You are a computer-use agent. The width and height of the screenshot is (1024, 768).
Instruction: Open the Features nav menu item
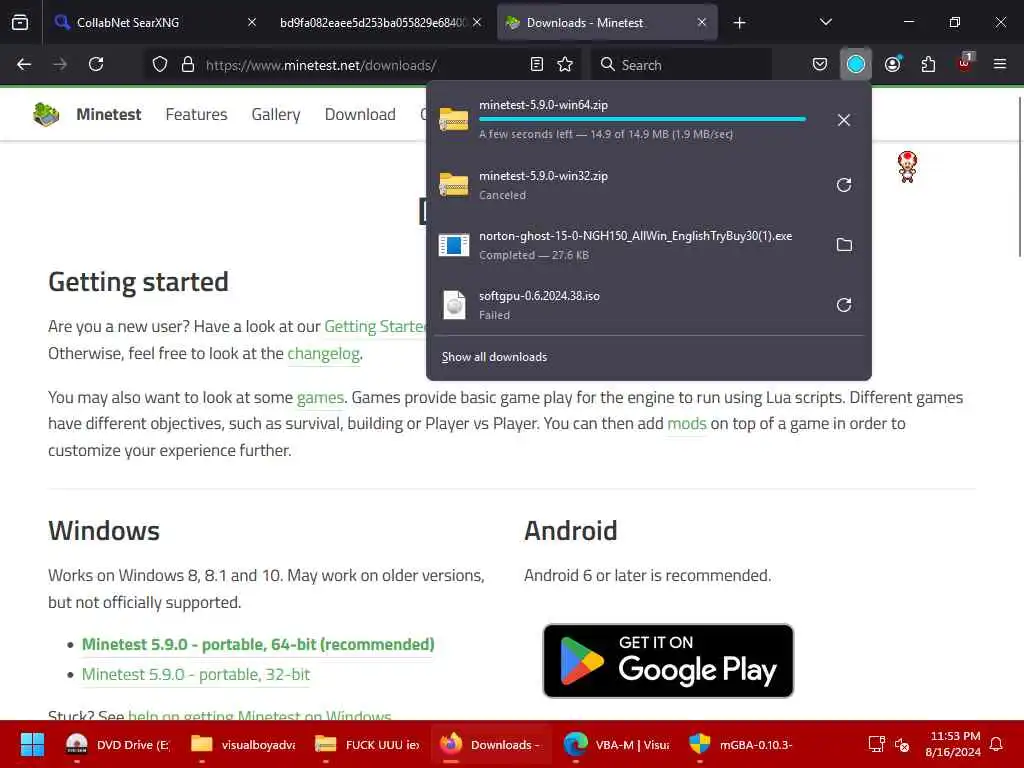[x=197, y=114]
